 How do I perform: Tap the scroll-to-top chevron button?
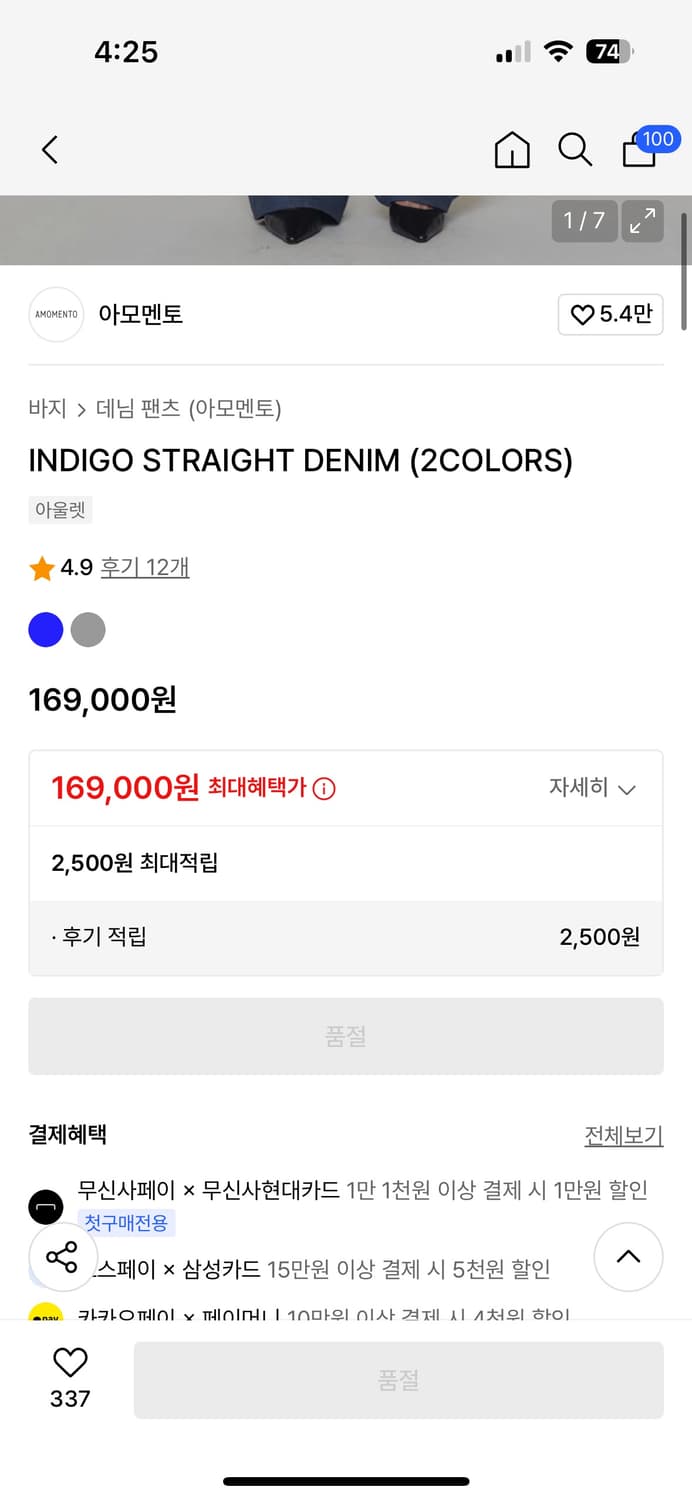coord(628,1257)
